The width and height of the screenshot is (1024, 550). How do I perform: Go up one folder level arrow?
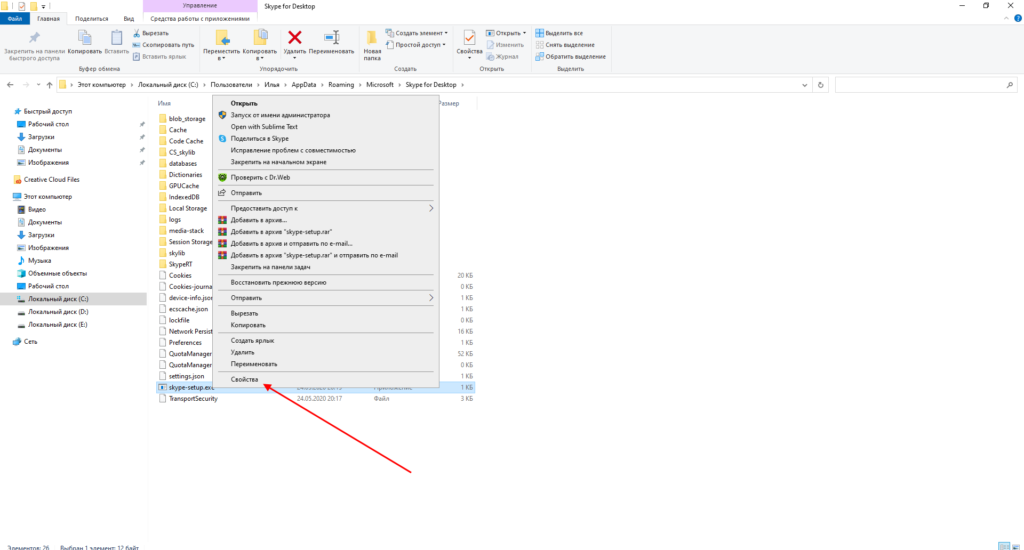pos(49,85)
